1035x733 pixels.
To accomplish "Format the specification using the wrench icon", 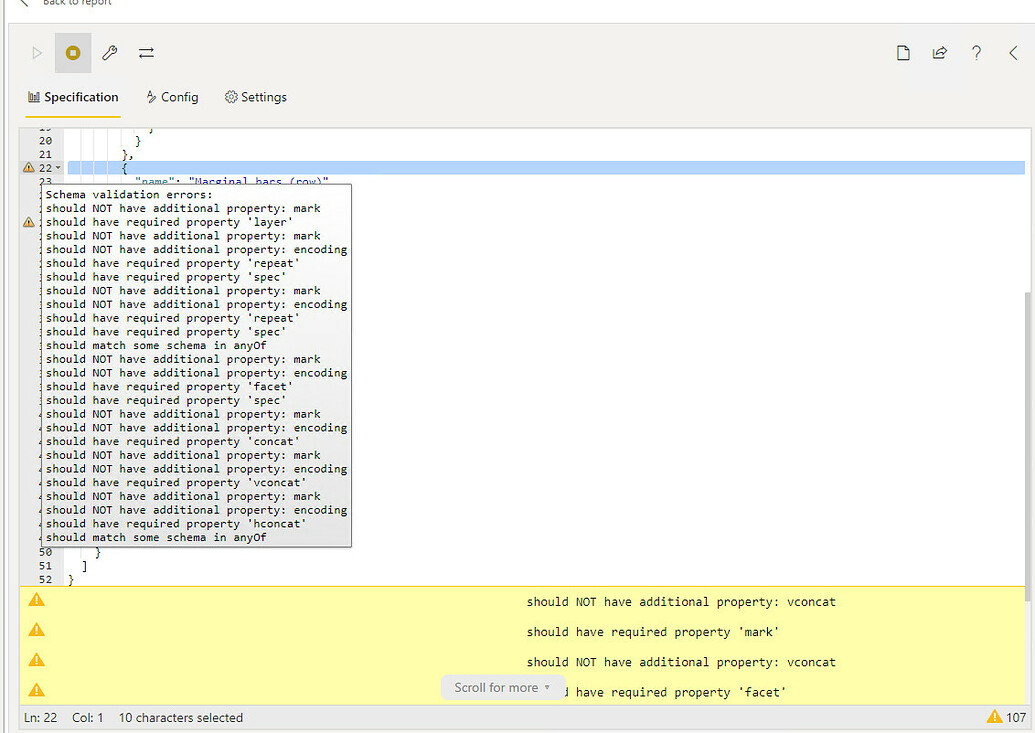I will [109, 52].
